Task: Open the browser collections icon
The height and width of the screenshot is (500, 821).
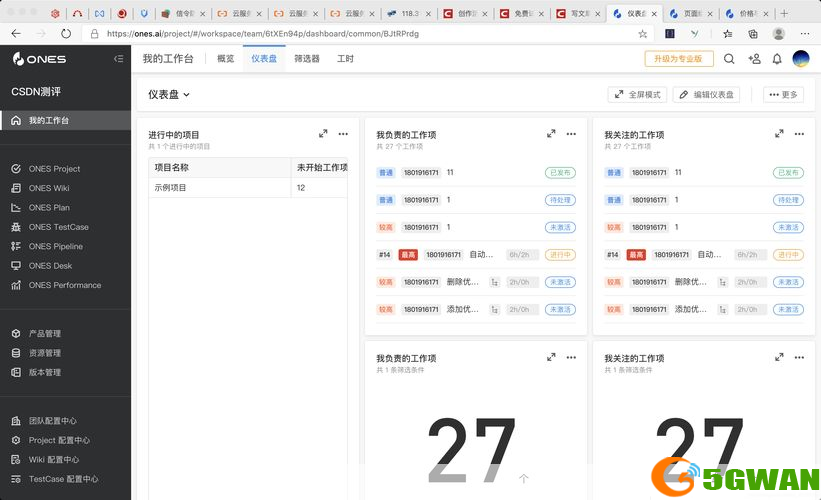Action: pyautogui.click(x=752, y=34)
